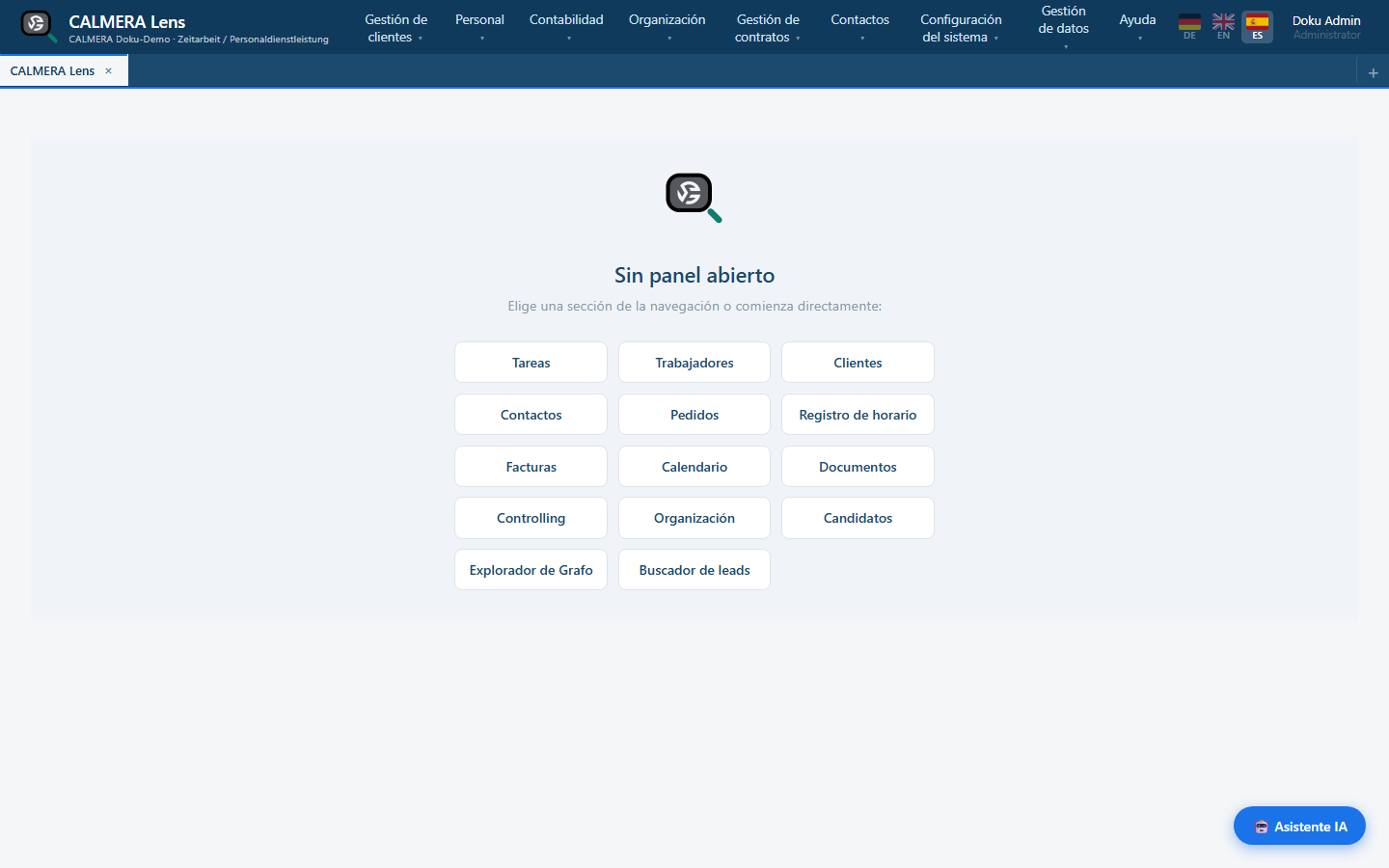Add a new tab with plus icon
Screen dimensions: 1389x868
[x=1373, y=72]
